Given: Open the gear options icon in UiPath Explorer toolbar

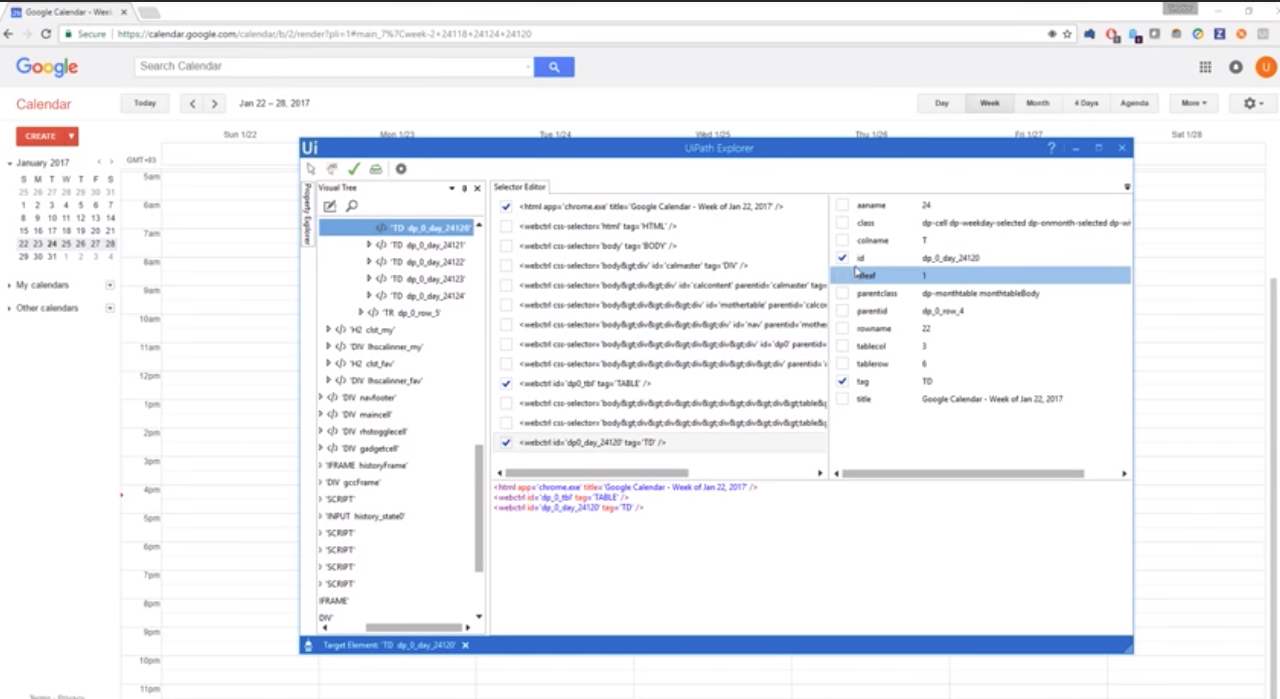Looking at the screenshot, I should [401, 169].
